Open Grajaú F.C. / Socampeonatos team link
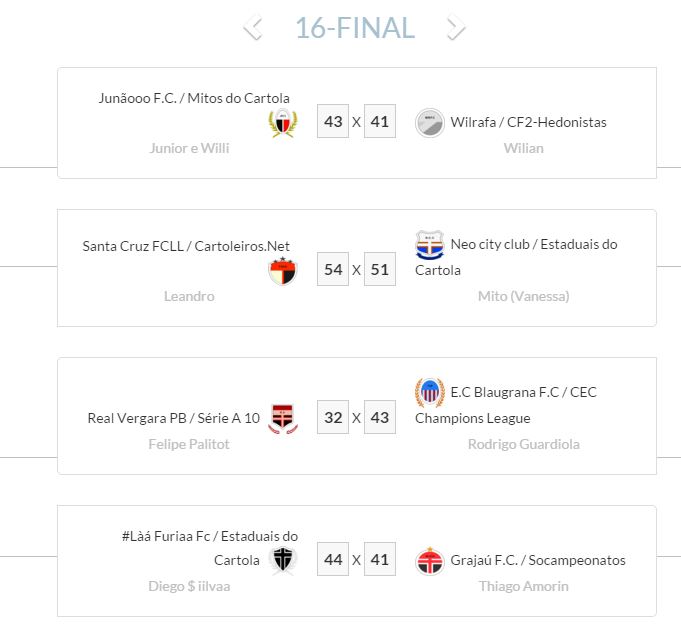Viewport: 681px width, 634px height. (x=538, y=561)
